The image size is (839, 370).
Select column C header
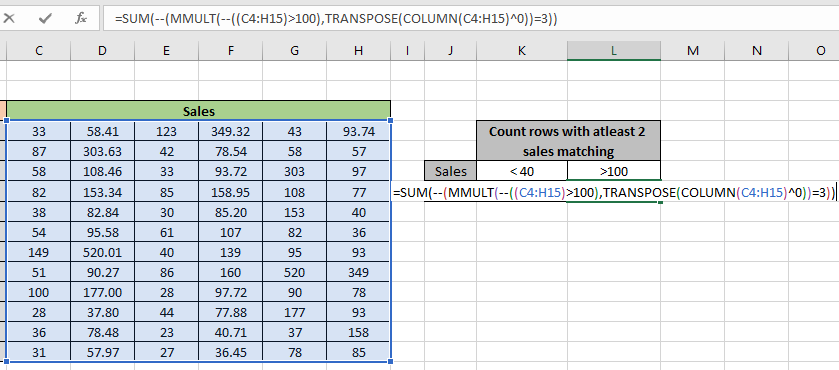point(39,51)
